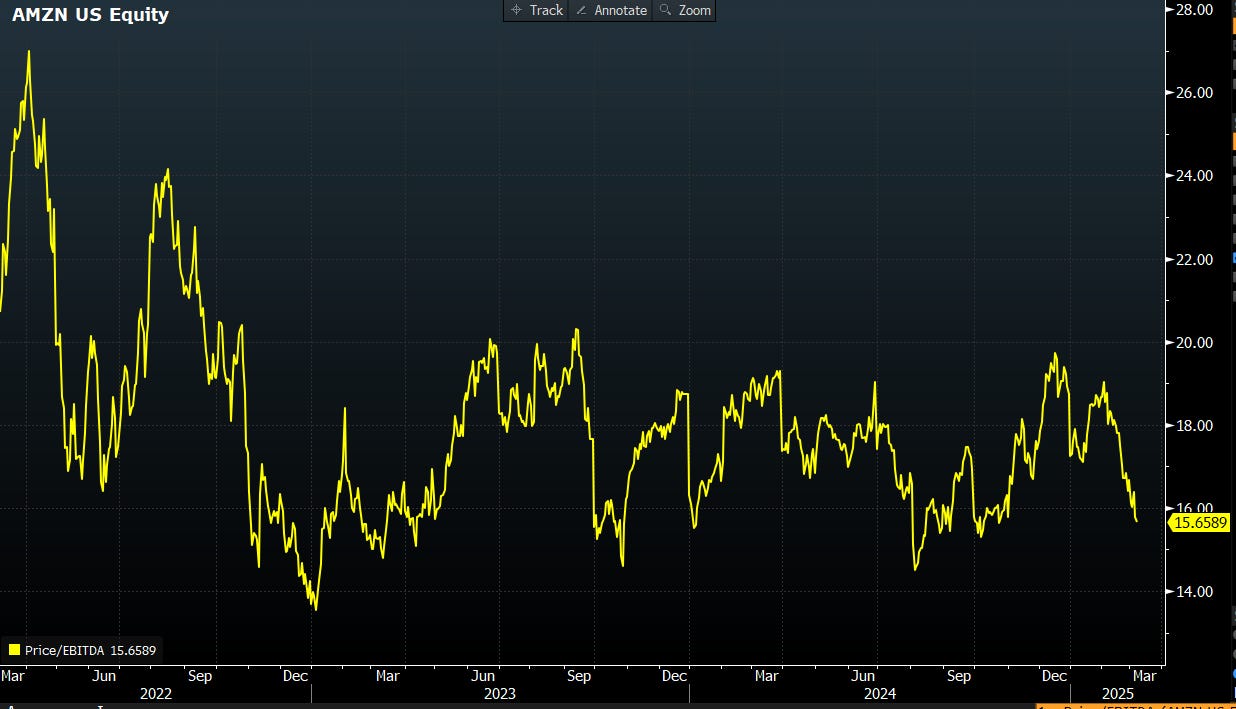Activate the Zoom tool
The image size is (1236, 709).
click(x=684, y=10)
